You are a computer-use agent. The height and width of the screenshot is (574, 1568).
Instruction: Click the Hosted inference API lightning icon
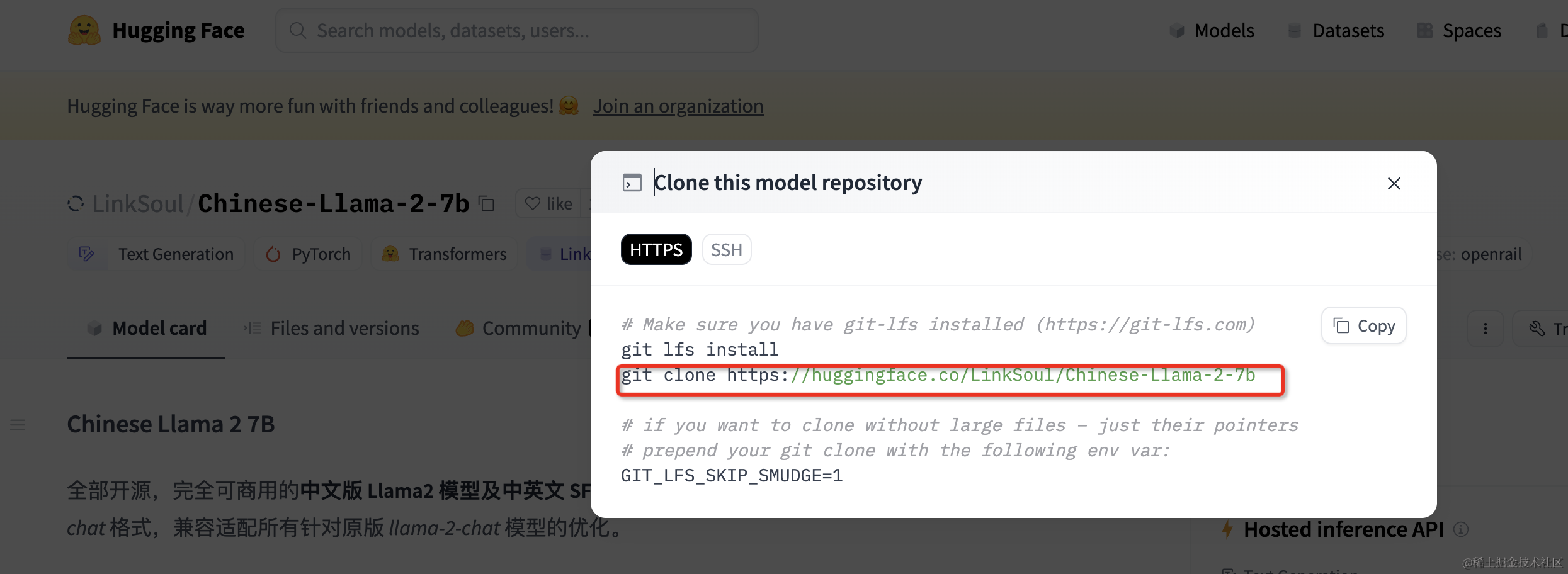1227,529
